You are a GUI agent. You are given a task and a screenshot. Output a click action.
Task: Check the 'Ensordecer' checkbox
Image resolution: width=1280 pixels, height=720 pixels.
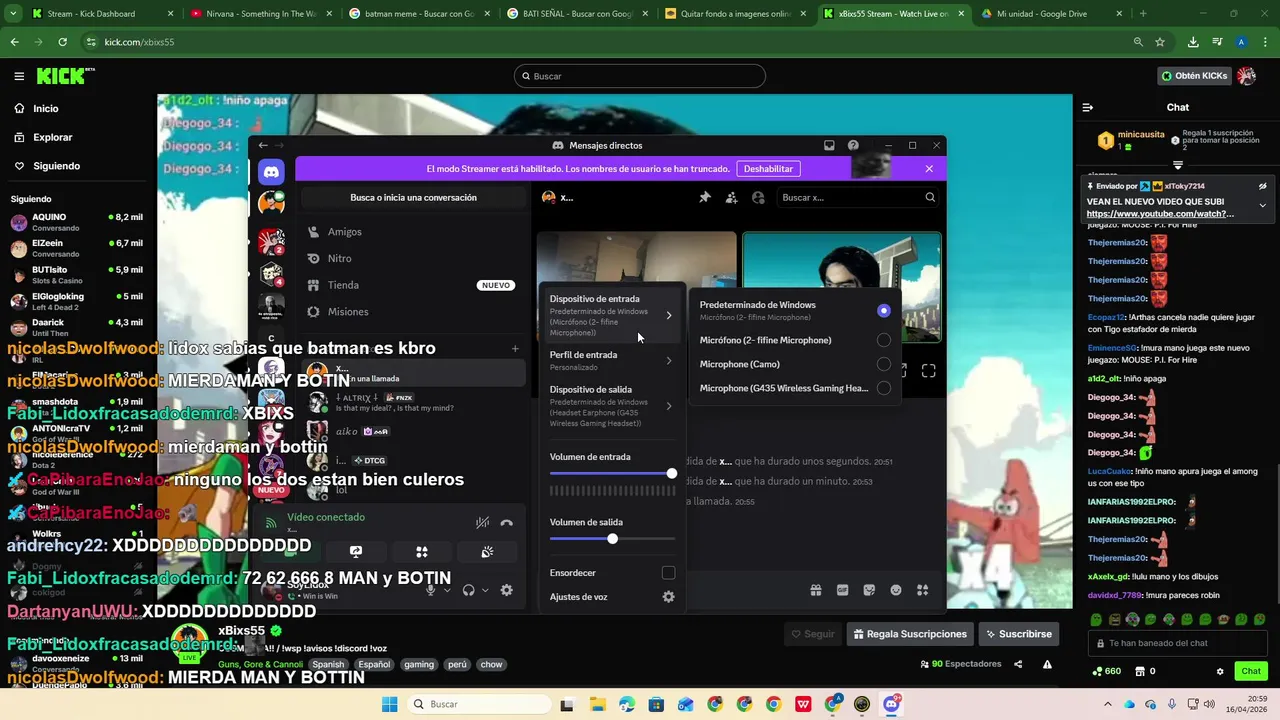pyautogui.click(x=668, y=573)
